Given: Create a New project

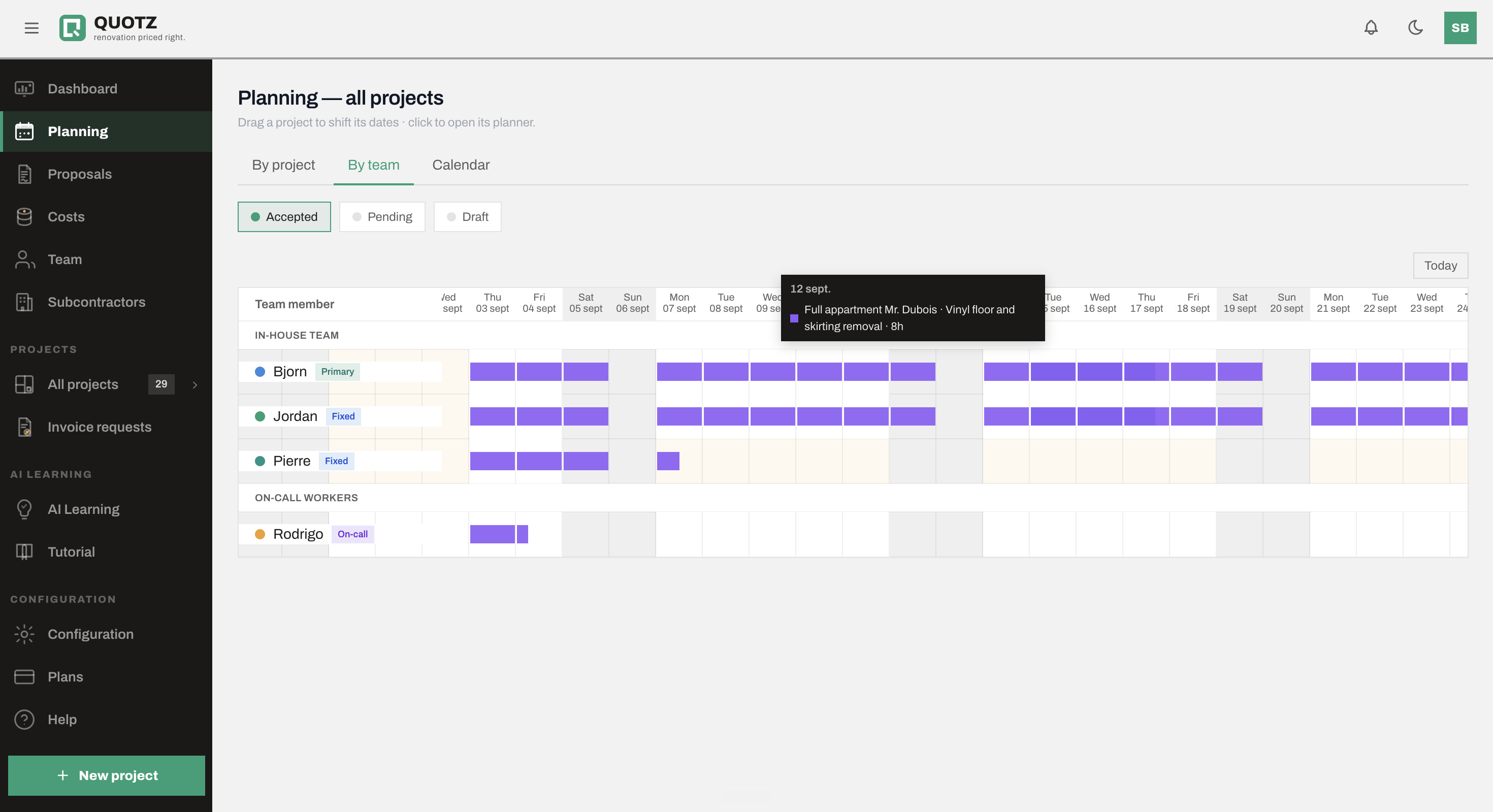Looking at the screenshot, I should pyautogui.click(x=107, y=775).
